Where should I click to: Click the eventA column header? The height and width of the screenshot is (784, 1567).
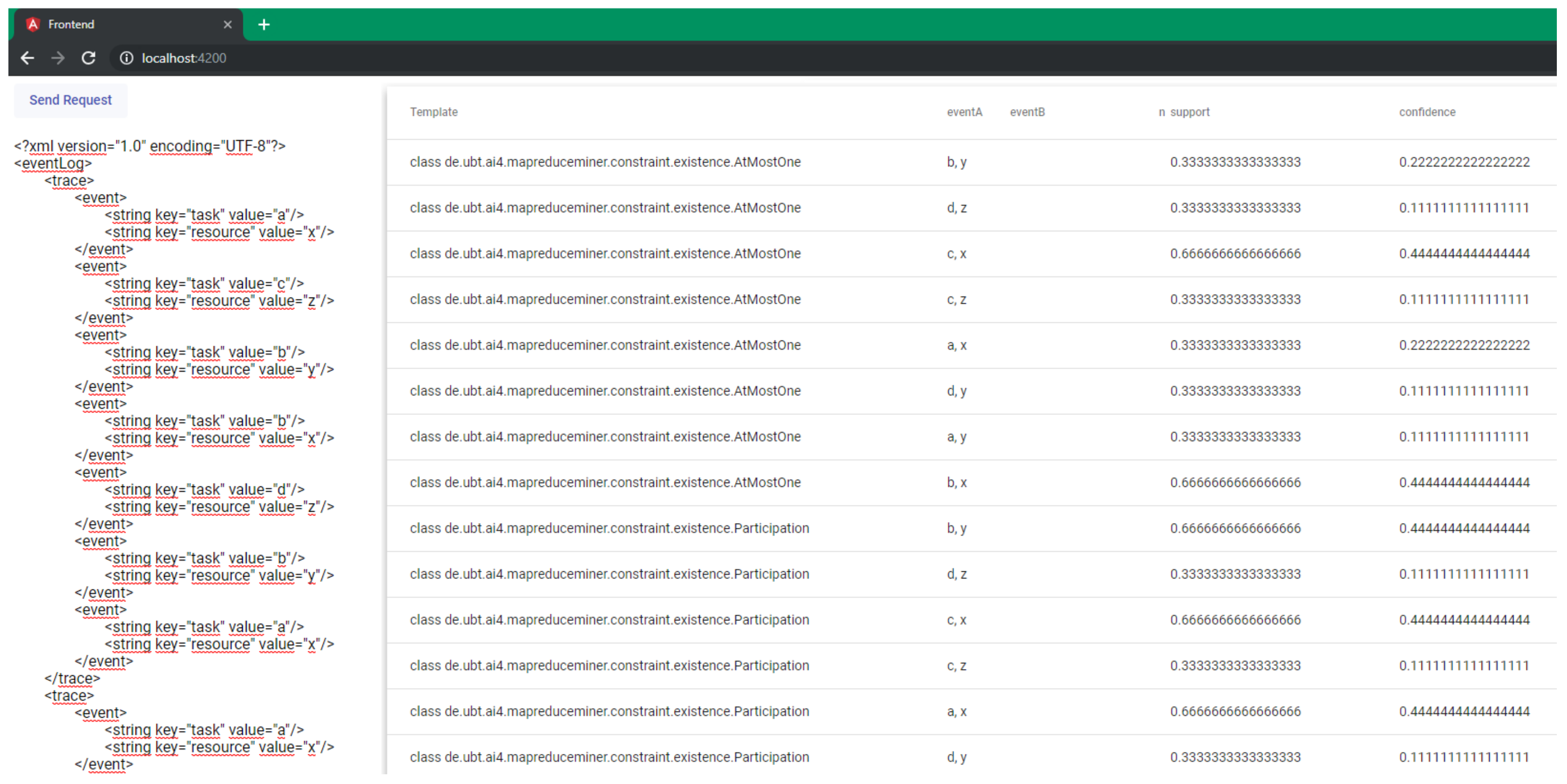(x=964, y=112)
